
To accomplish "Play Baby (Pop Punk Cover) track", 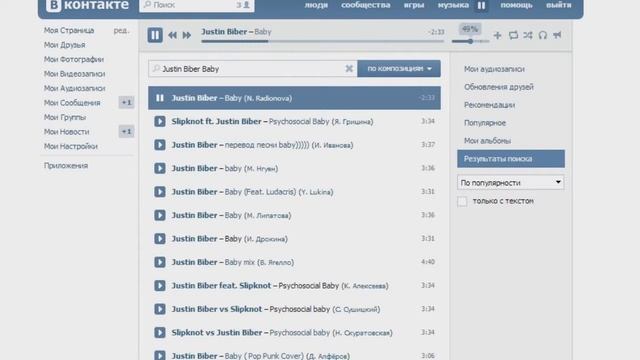I will (x=160, y=356).
